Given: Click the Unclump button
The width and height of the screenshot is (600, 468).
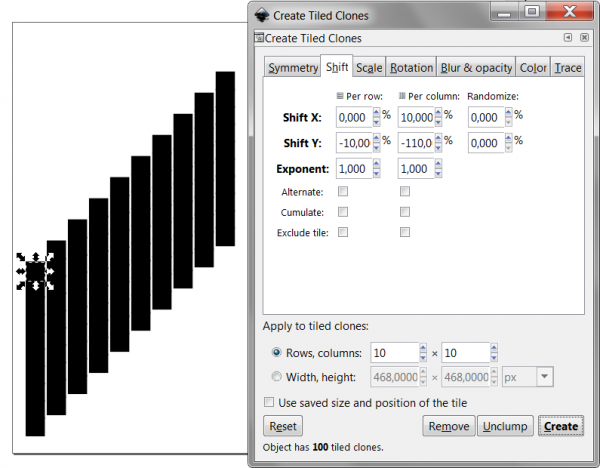Looking at the screenshot, I should [505, 426].
